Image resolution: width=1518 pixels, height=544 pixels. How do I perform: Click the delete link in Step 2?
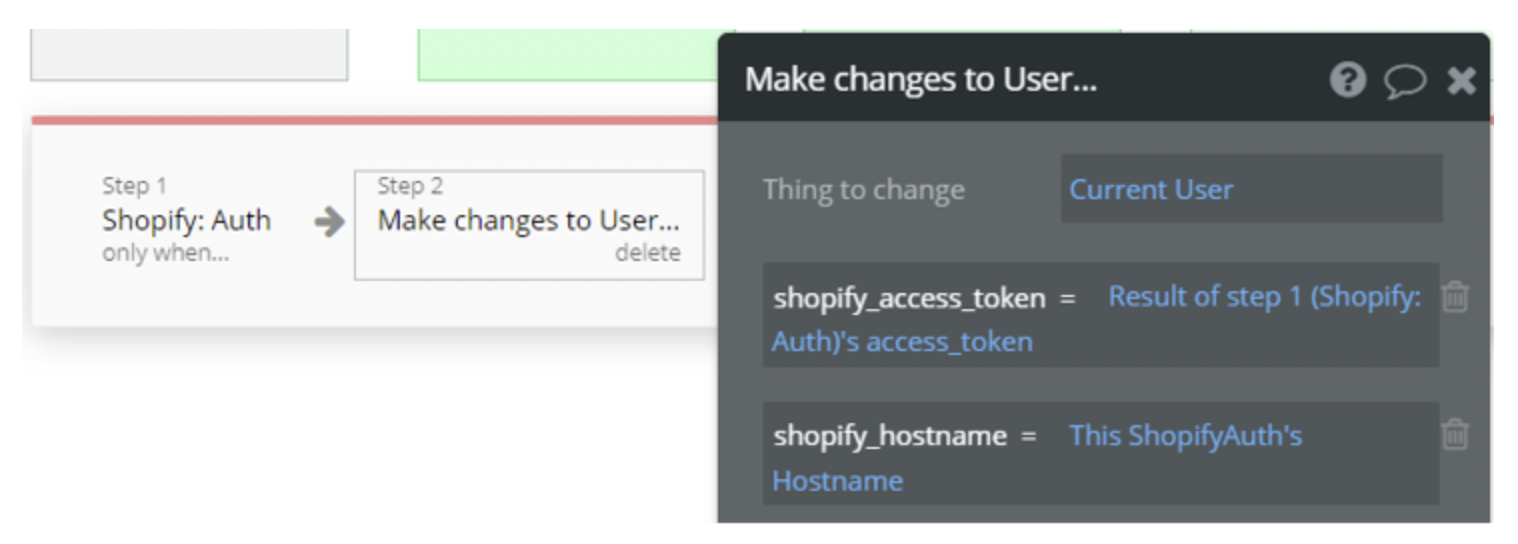647,254
